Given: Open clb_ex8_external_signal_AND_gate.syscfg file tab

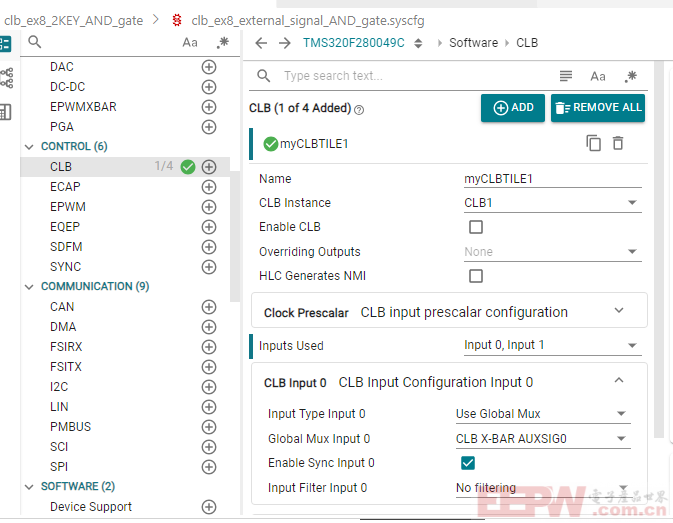Looking at the screenshot, I should 308,21.
